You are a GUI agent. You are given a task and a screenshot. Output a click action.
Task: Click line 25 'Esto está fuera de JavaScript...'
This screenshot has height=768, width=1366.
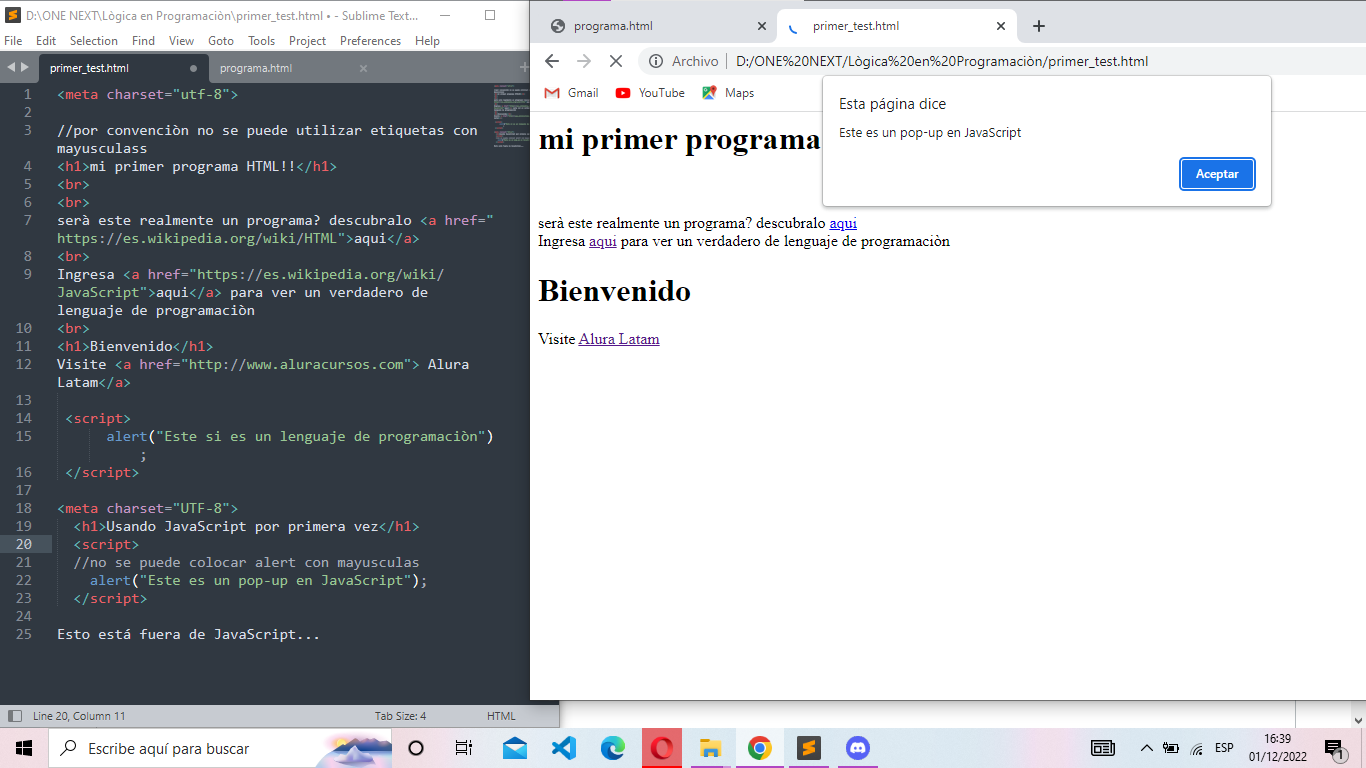[188, 634]
